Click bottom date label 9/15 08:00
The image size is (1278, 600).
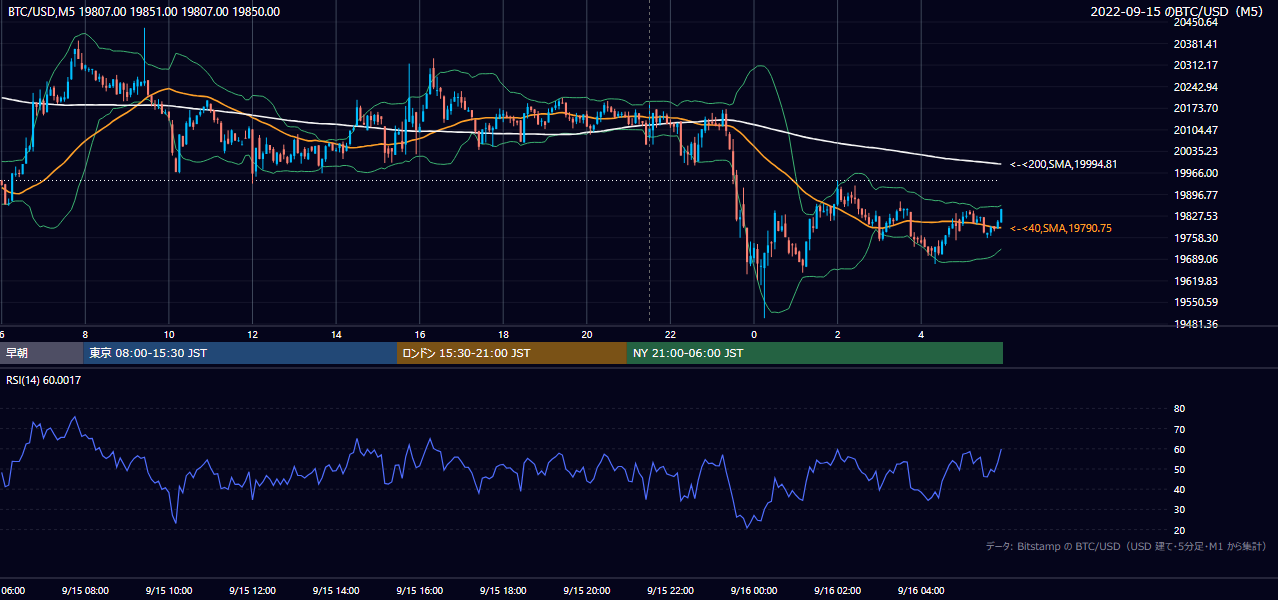85,590
